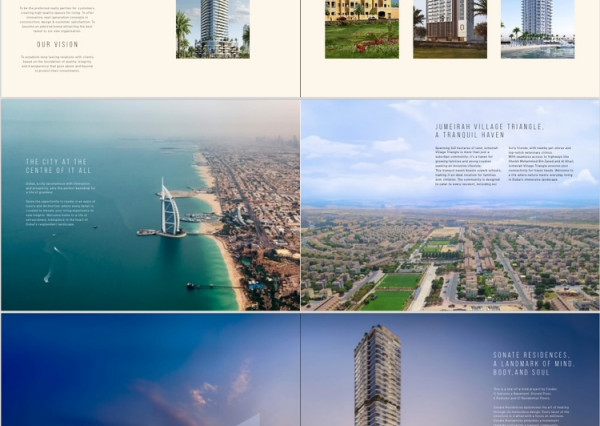Viewport: 600px width, 426px height.
Task: Click the "OUR VISION" heading
Action: point(57,44)
